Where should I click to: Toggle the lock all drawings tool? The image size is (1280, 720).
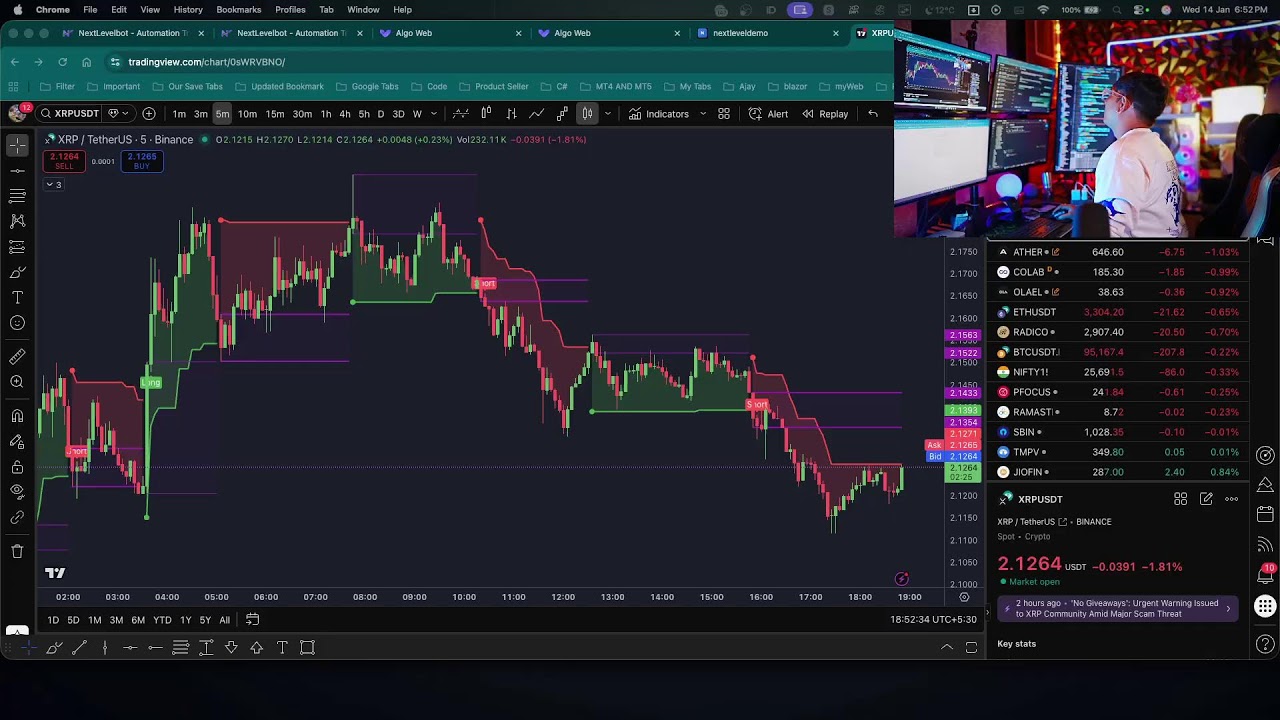click(17, 467)
